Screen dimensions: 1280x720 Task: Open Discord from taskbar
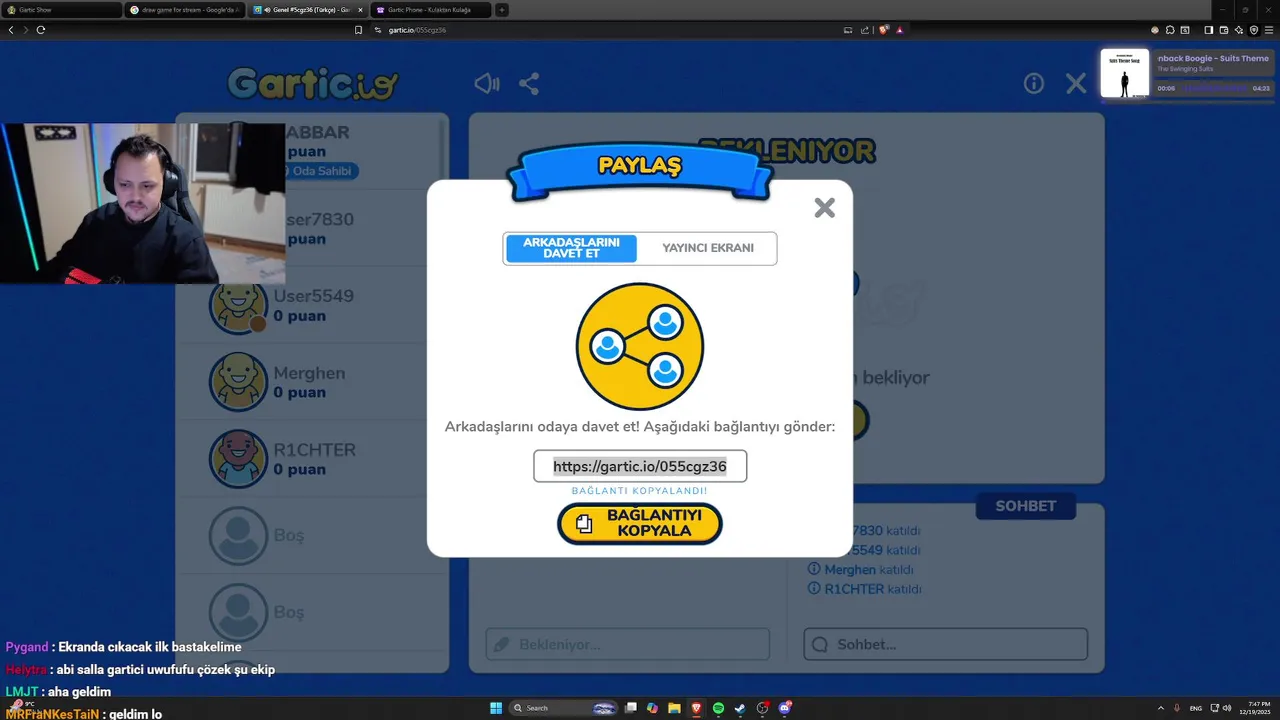pos(785,708)
